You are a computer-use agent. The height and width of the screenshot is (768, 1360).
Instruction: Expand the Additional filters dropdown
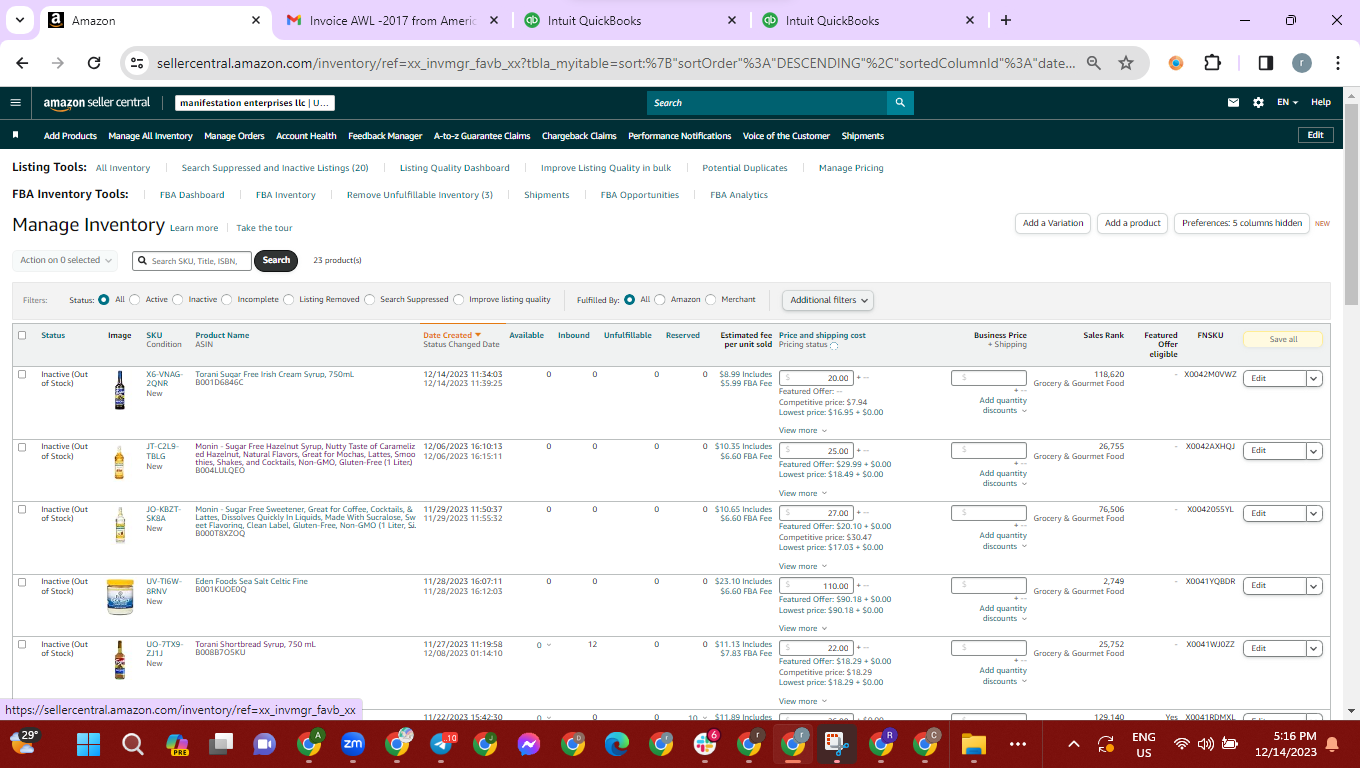point(828,300)
